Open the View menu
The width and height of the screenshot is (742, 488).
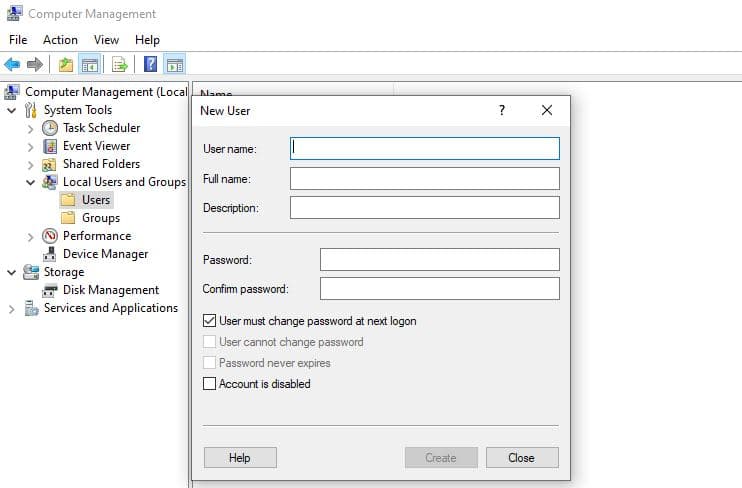[106, 40]
